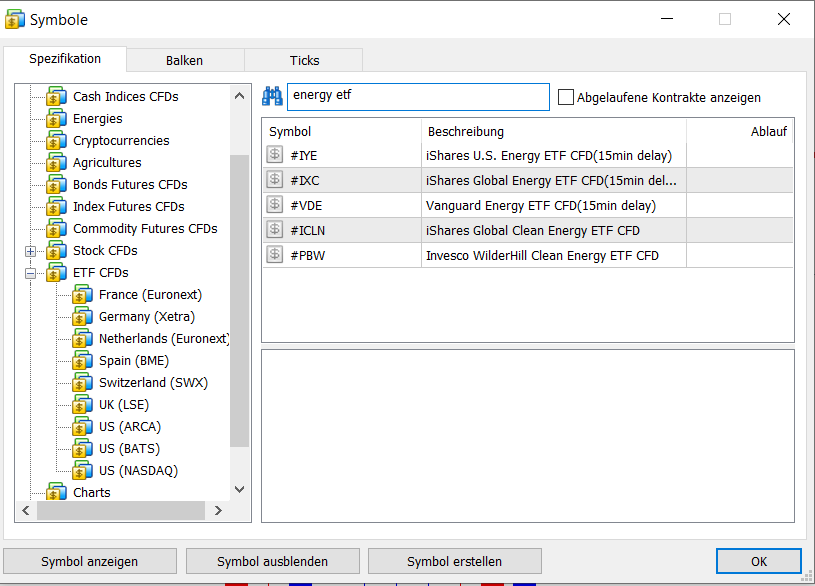Click the Index Futures CFDs folder icon
Screen dimensions: 815x586
pos(56,206)
